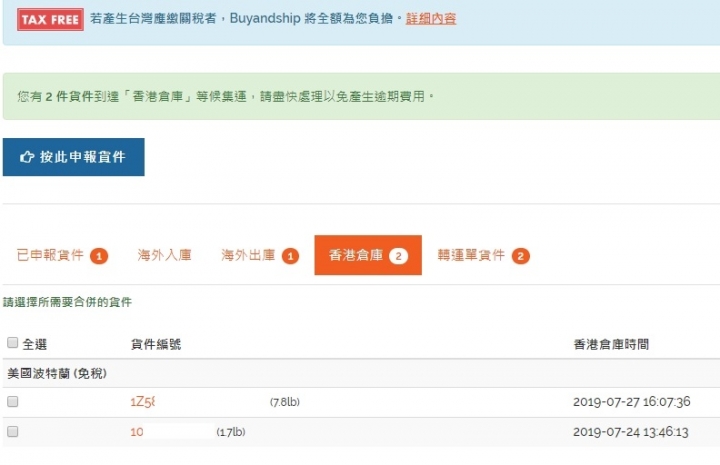720x465 pixels.
Task: Switch to the 海外出庫 tab
Action: pyautogui.click(x=260, y=255)
